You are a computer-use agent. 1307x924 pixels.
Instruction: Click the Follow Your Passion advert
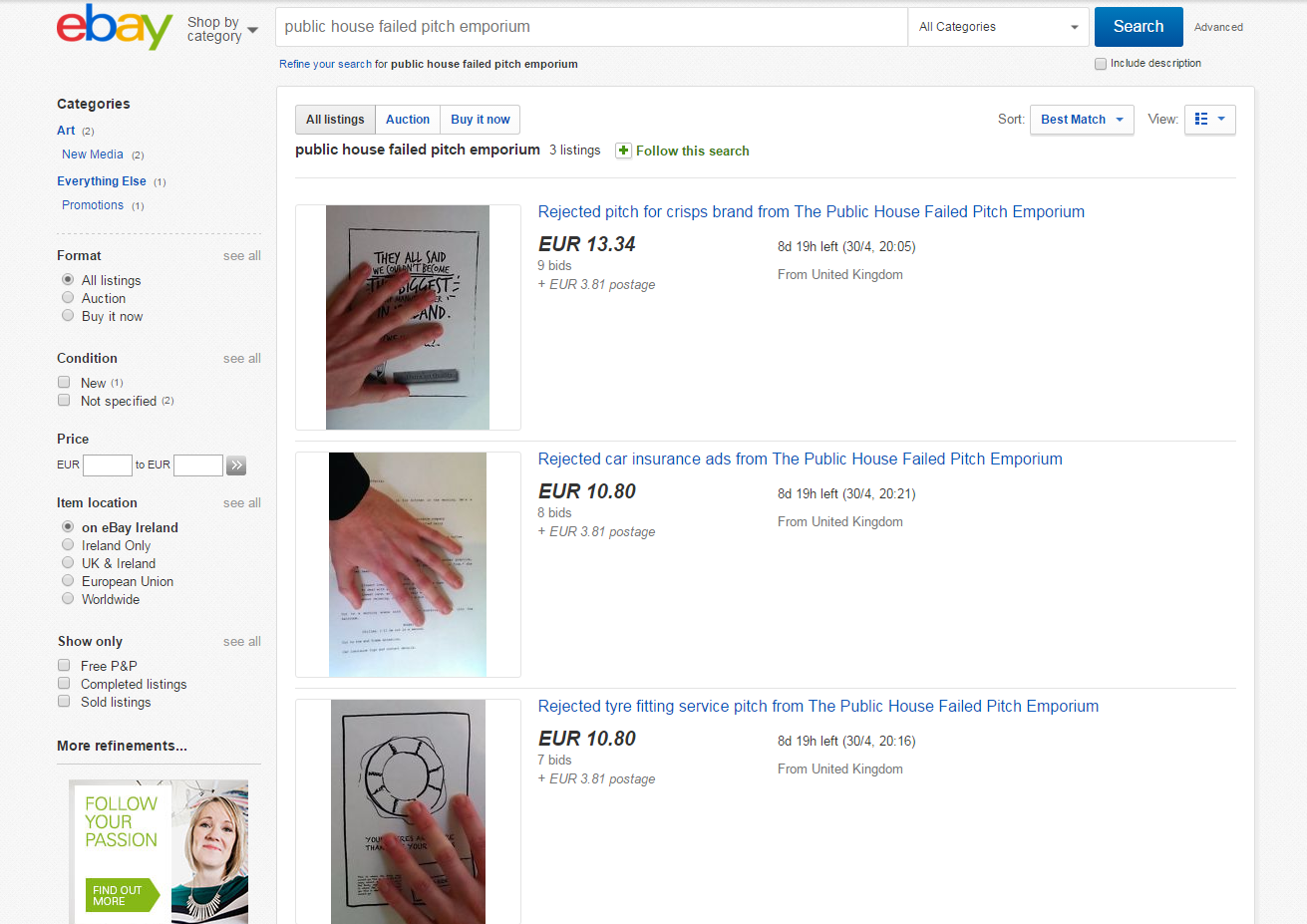(159, 850)
